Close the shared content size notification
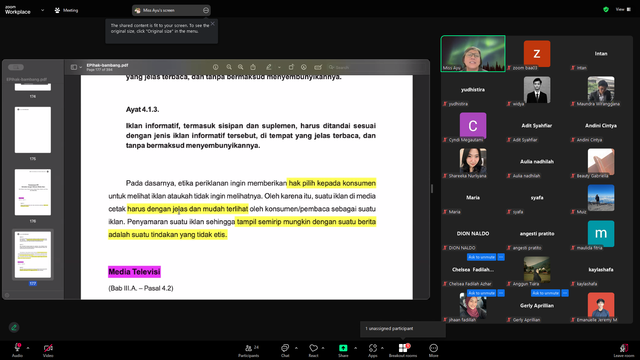This screenshot has width=640, height=360. point(213,24)
